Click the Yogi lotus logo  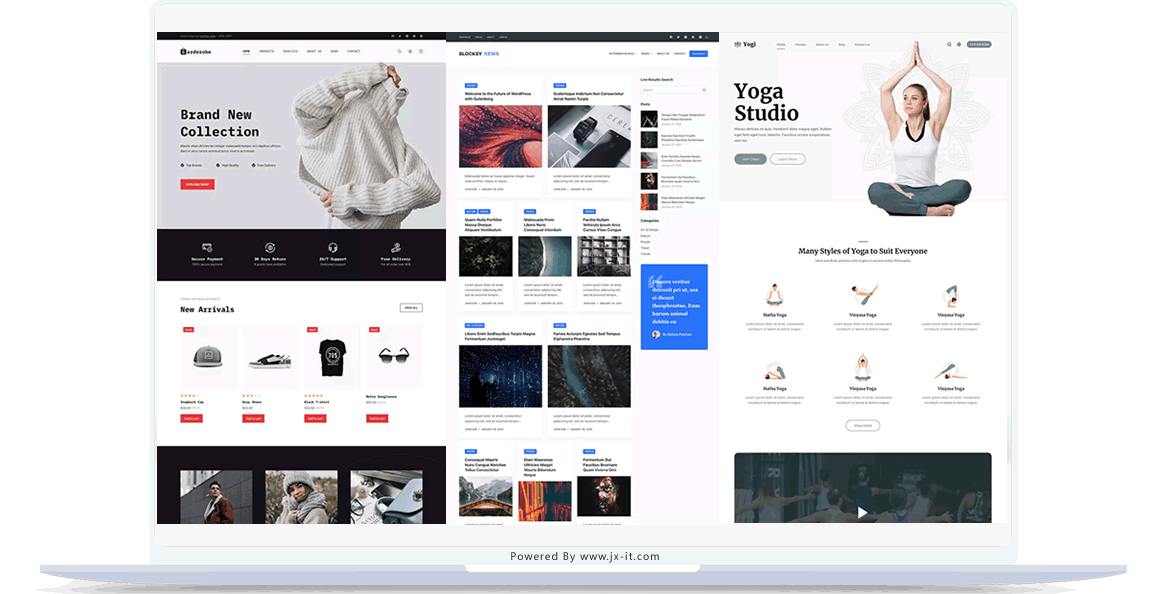click(x=738, y=44)
